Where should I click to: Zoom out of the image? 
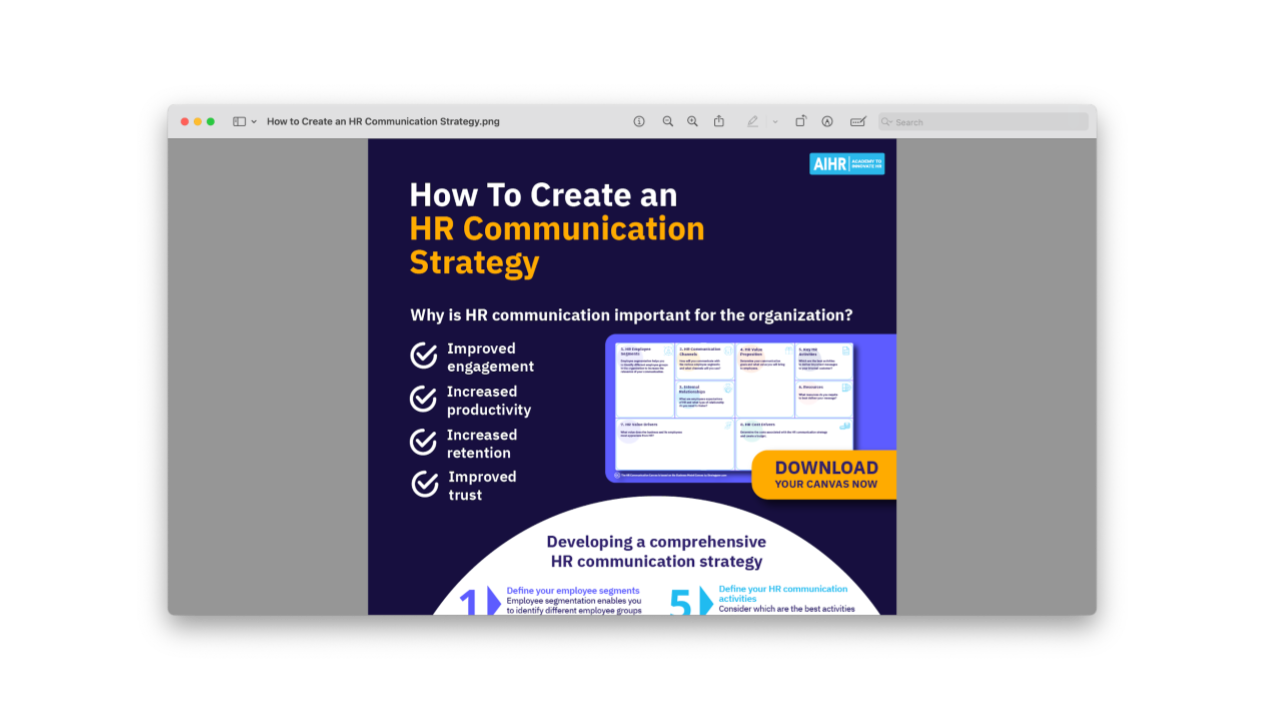667,122
